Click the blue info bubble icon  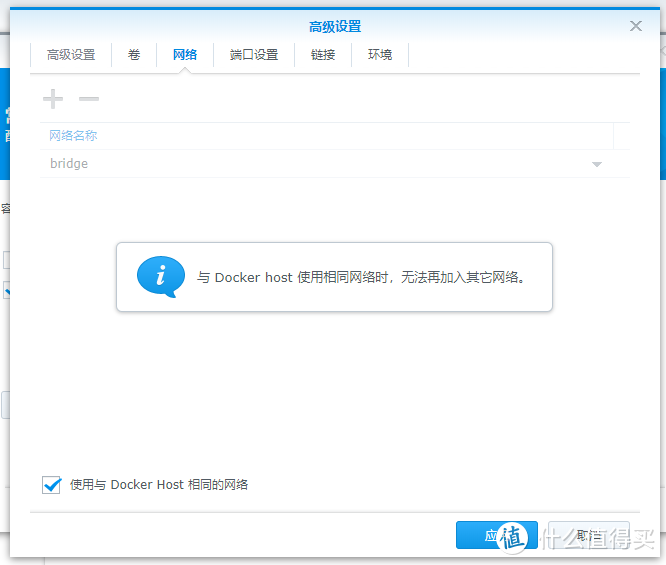(161, 277)
